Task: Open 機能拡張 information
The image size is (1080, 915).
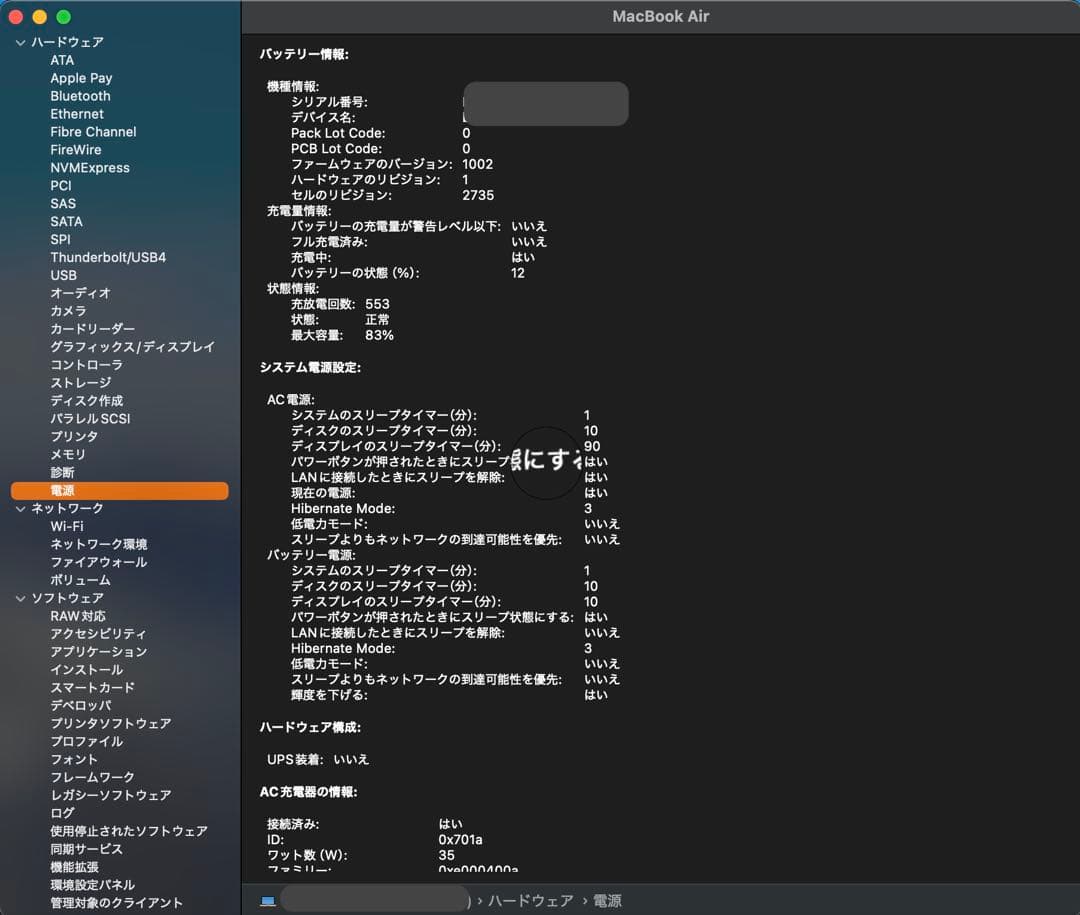Action: pyautogui.click(x=74, y=867)
